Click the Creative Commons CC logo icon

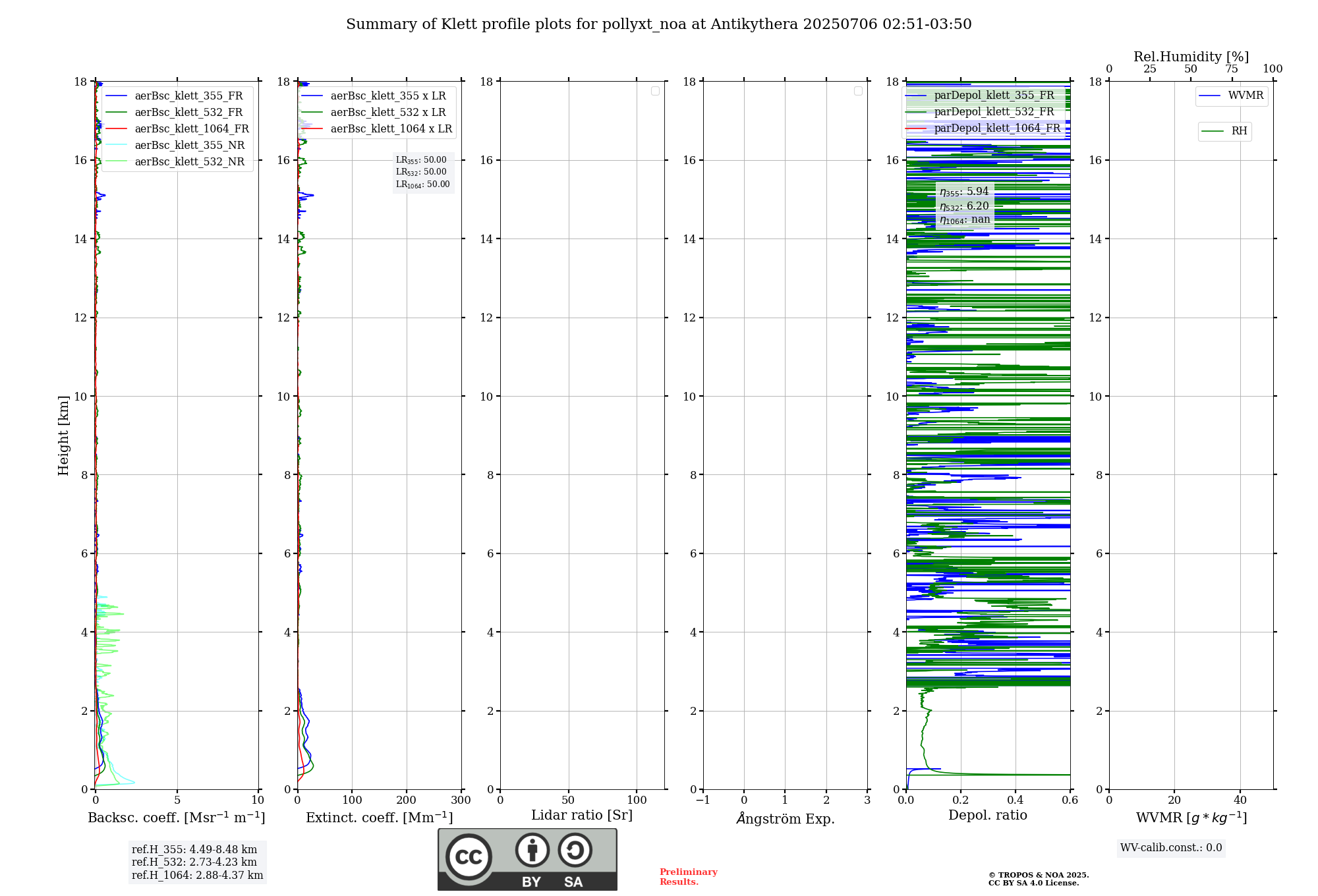(x=469, y=856)
